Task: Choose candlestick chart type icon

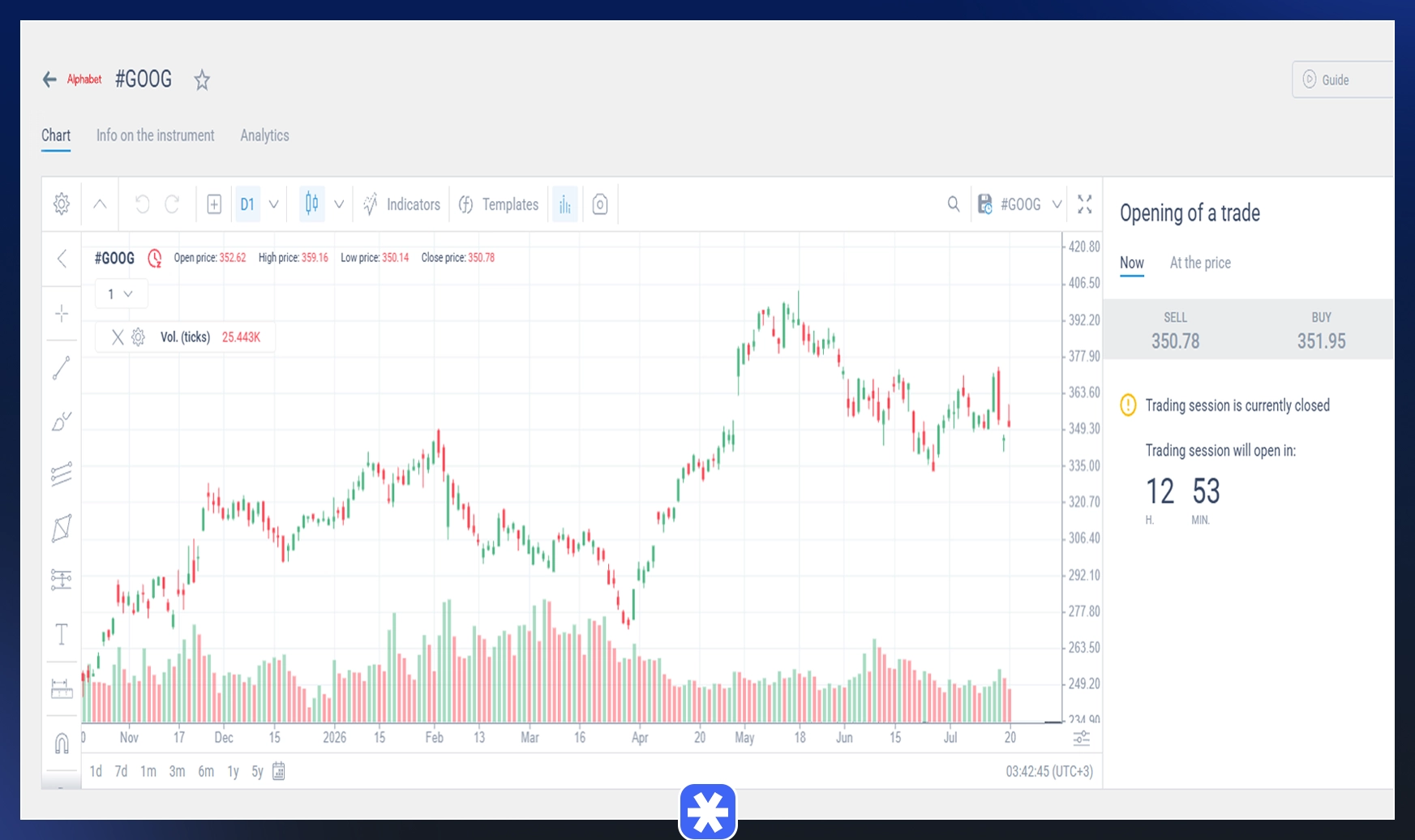Action: tap(312, 204)
